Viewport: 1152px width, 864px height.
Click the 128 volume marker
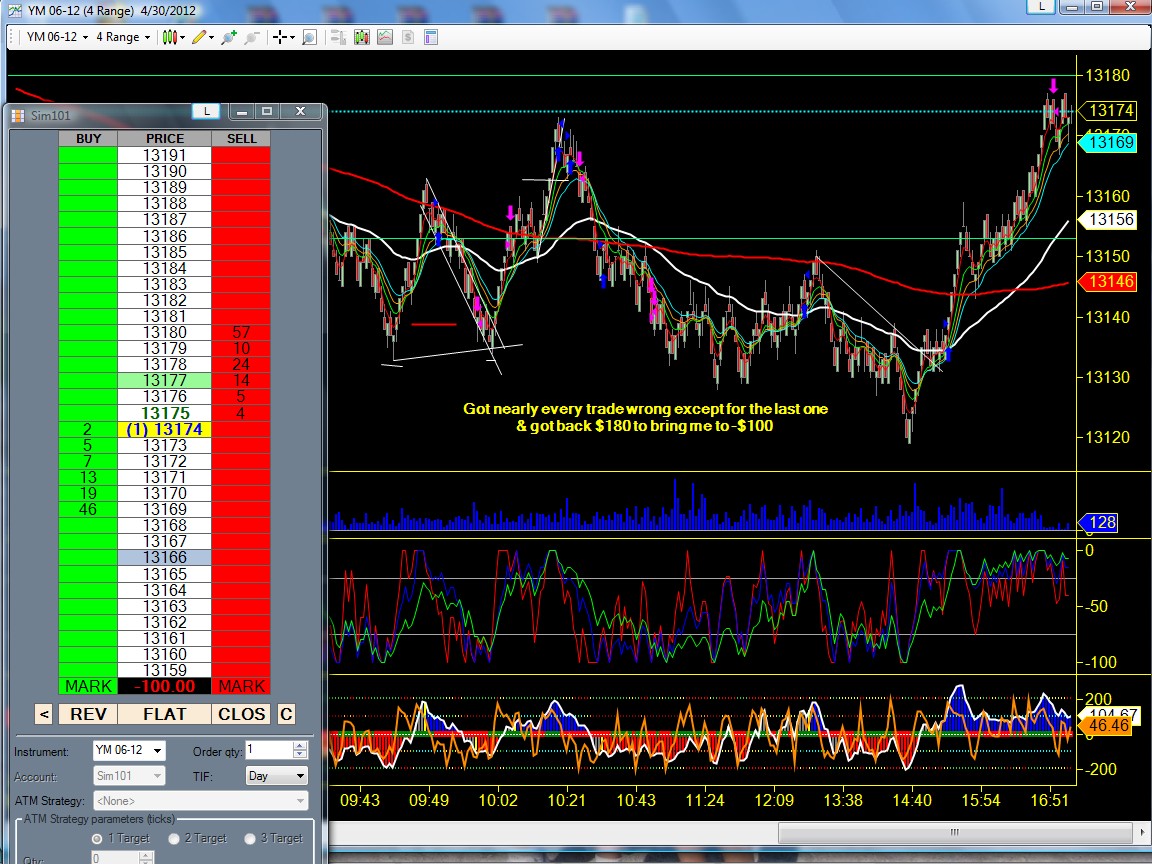pyautogui.click(x=1099, y=522)
